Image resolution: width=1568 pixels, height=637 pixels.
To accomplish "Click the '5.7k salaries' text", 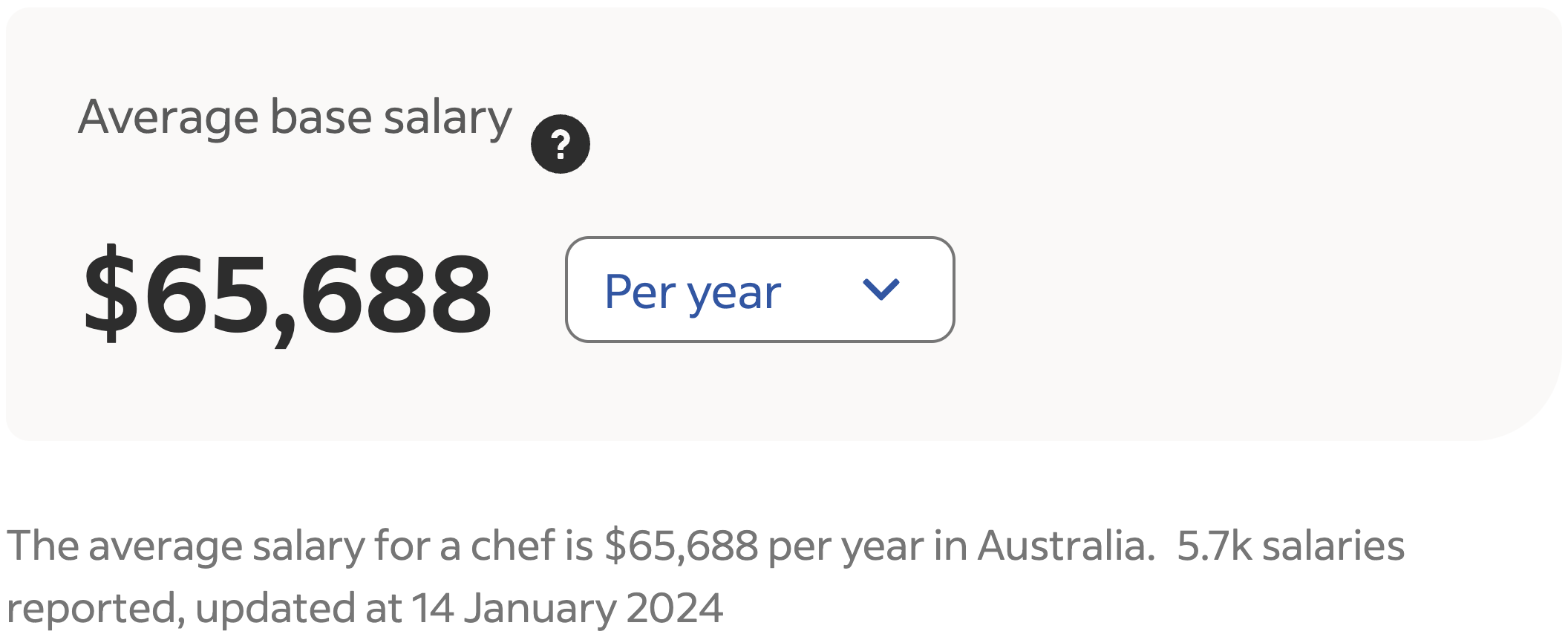I will click(x=1290, y=546).
